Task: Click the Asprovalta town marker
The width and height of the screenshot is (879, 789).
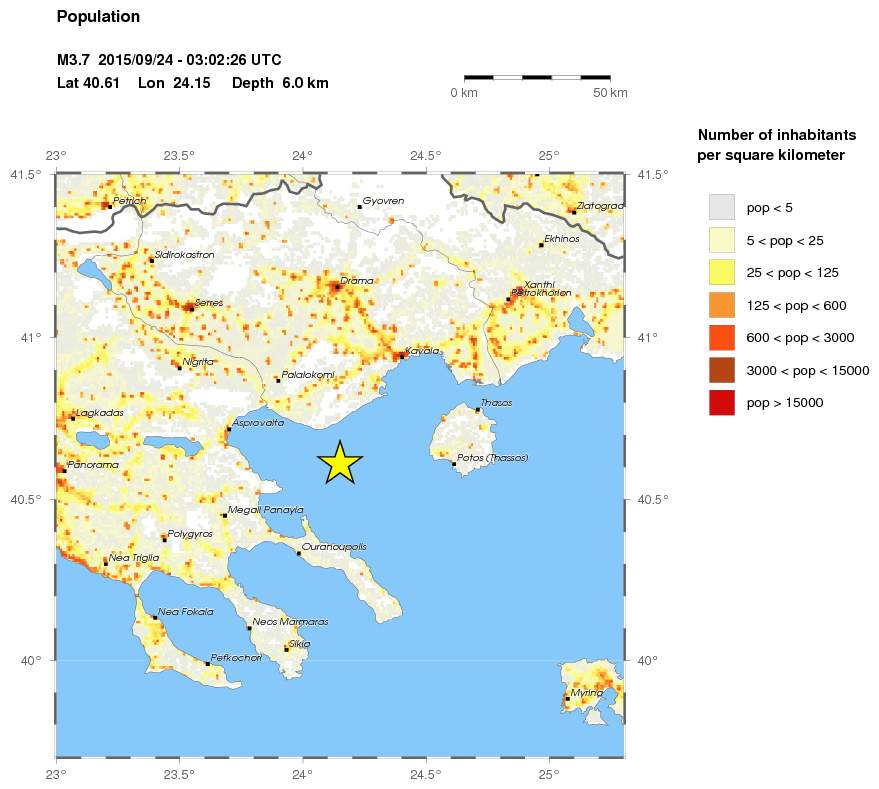Action: (229, 430)
